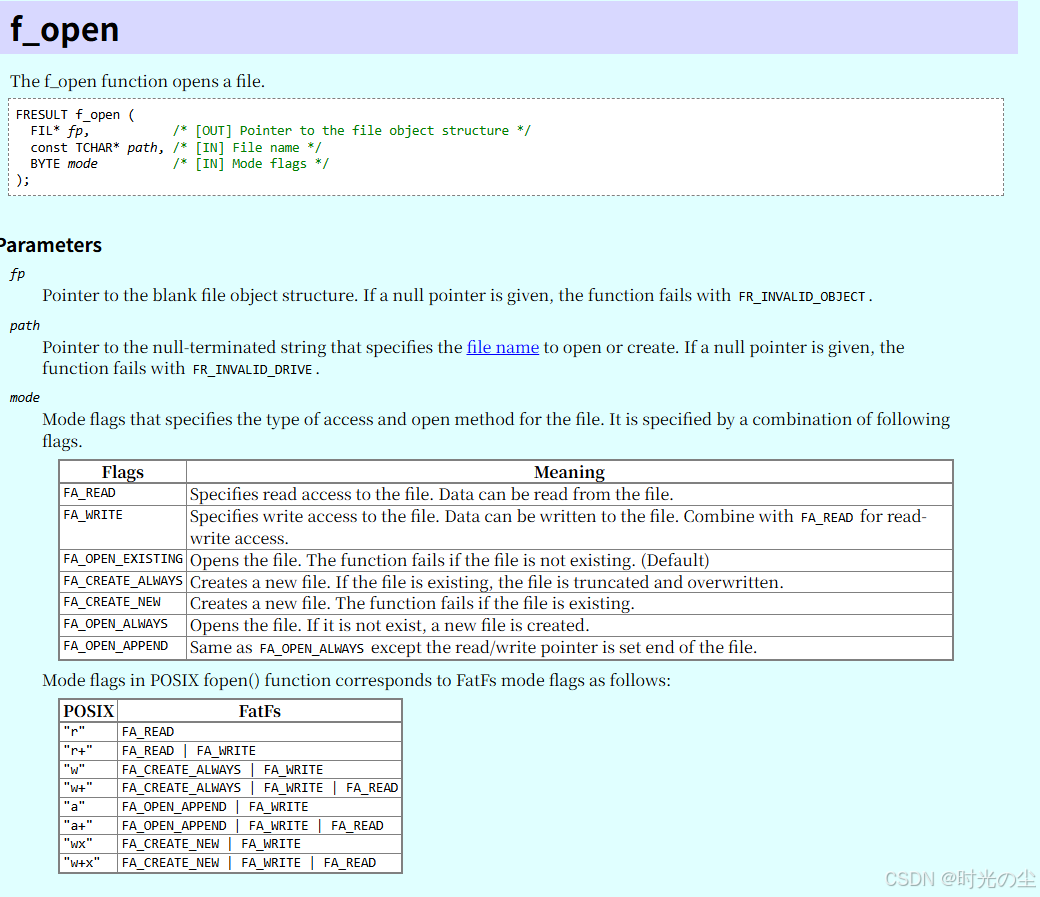Click FA_READ cell in Flags table

(x=123, y=494)
